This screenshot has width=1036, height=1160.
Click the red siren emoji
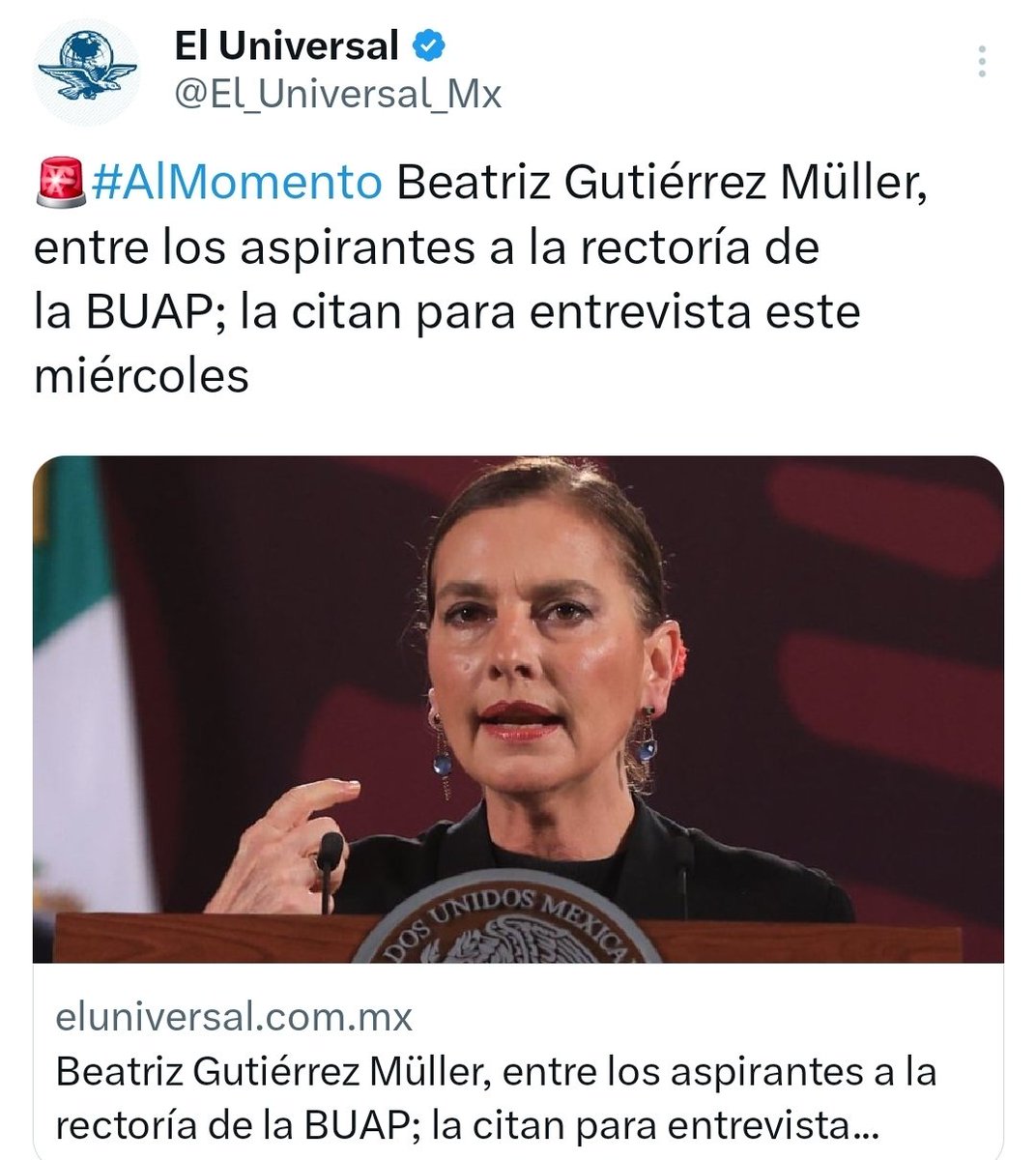coord(62,183)
